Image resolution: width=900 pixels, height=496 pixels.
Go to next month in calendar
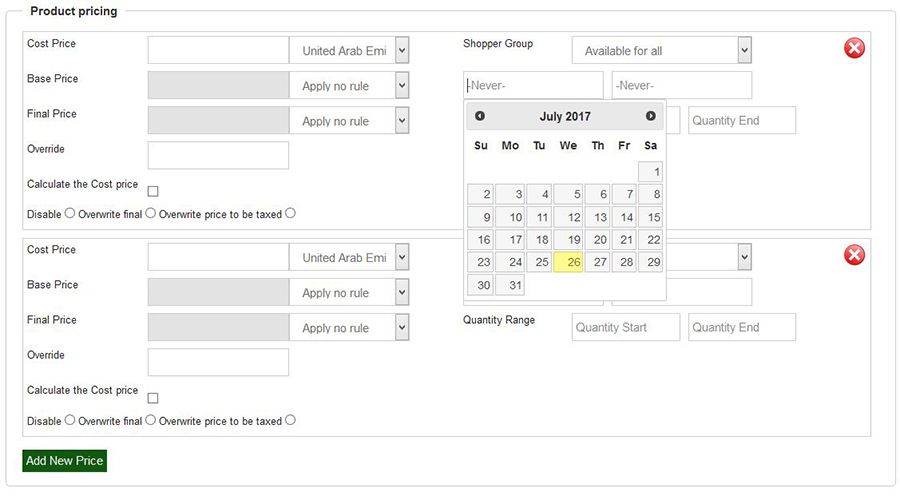pos(651,116)
